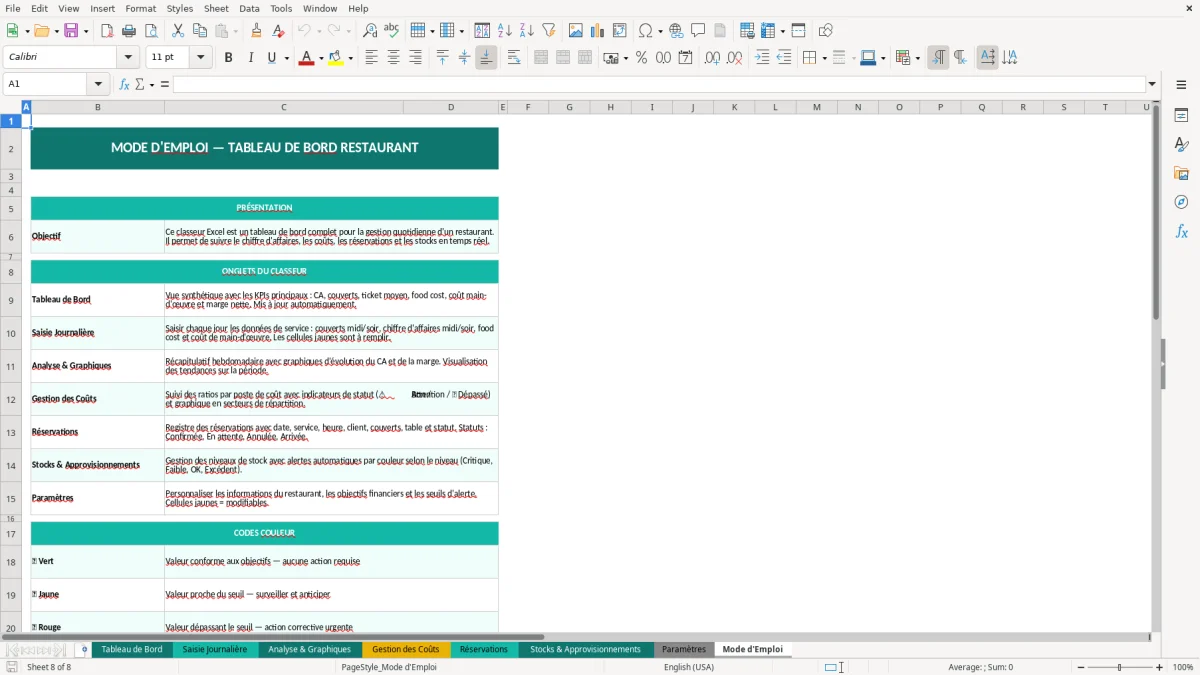Toggle Wrap Text button
This screenshot has width=1200, height=675.
tap(513, 58)
